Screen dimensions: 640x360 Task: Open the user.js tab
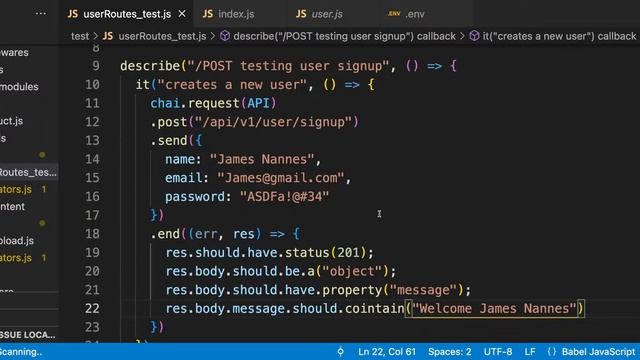point(327,14)
